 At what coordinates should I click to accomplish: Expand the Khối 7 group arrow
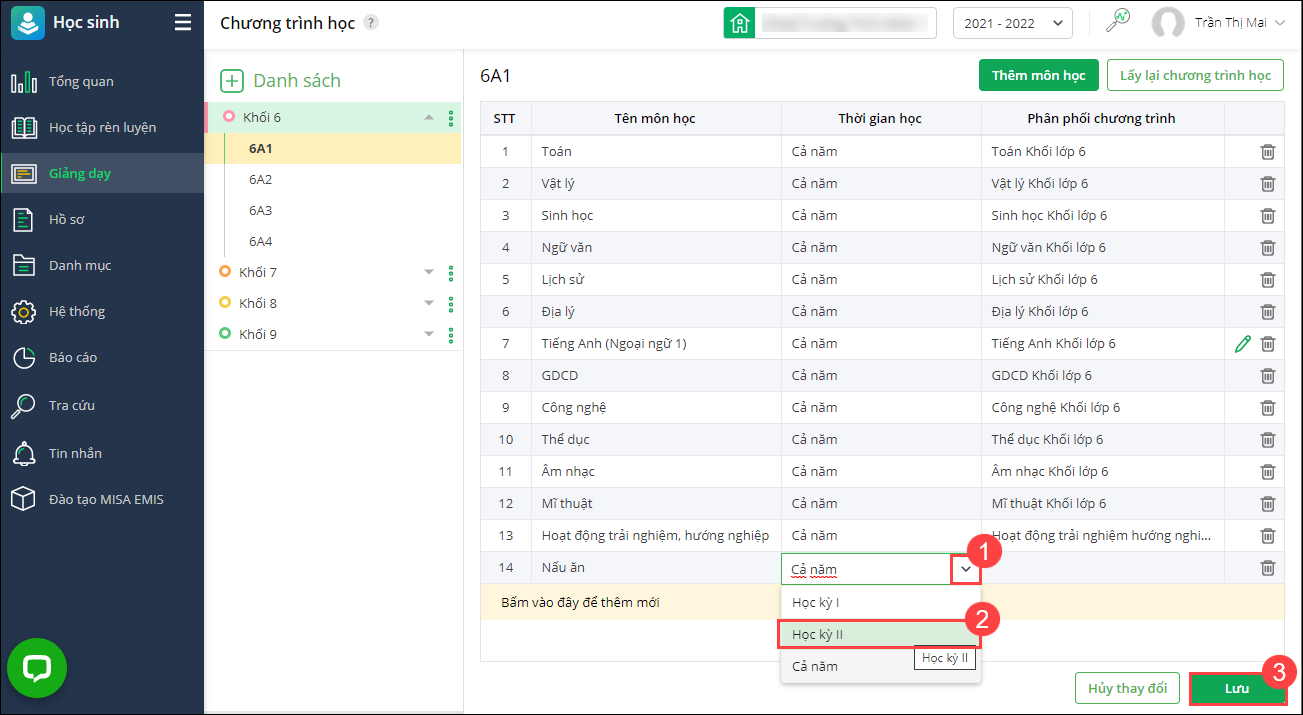coord(429,273)
